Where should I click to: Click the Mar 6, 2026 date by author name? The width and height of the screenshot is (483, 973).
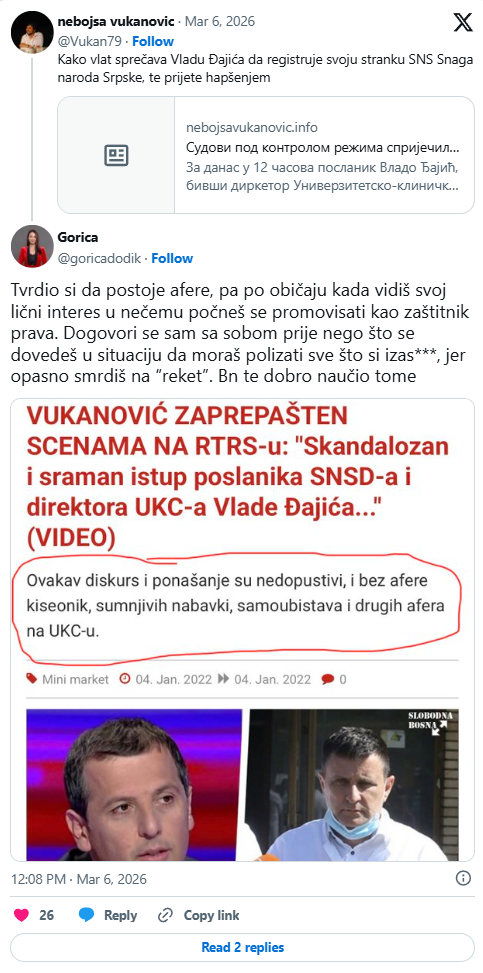pos(221,22)
